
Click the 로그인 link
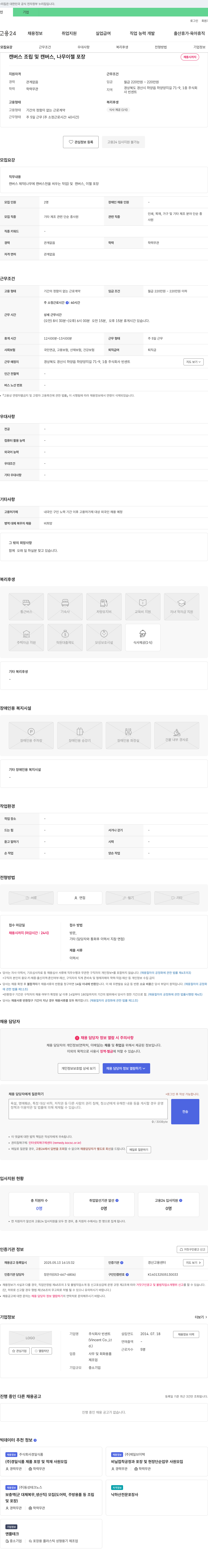194,21
